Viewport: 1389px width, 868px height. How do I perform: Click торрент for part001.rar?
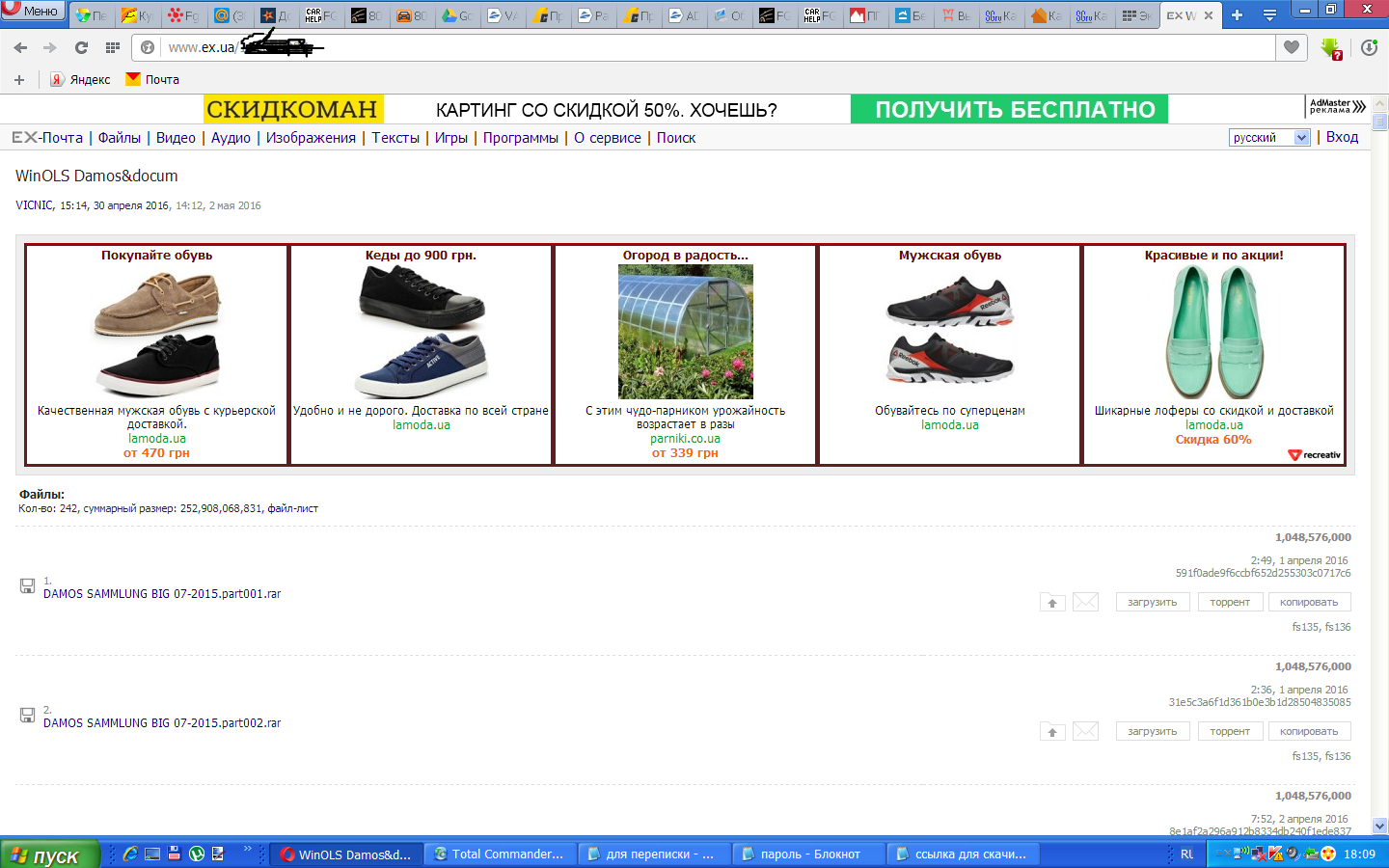[1230, 602]
